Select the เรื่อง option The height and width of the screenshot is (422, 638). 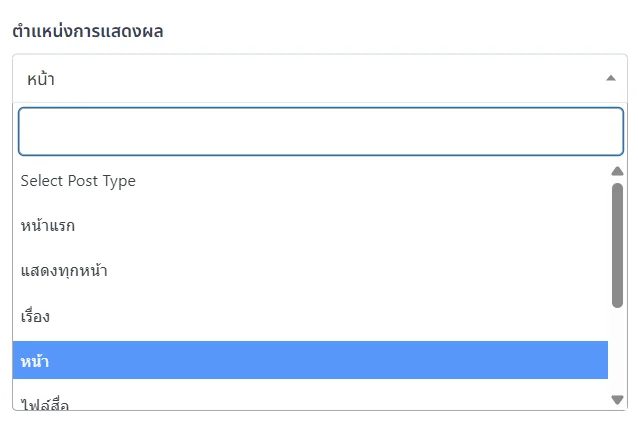(x=35, y=316)
